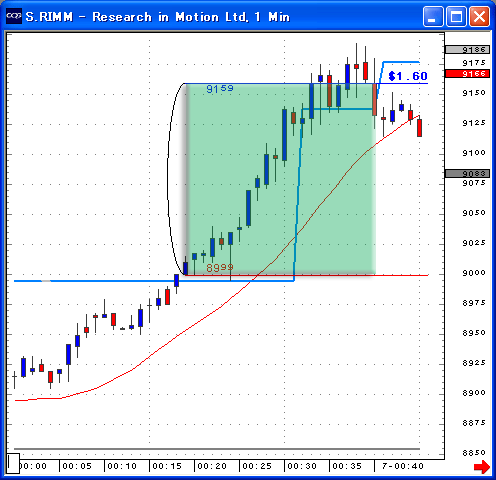Click the 9186 grey price marker

pos(467,50)
